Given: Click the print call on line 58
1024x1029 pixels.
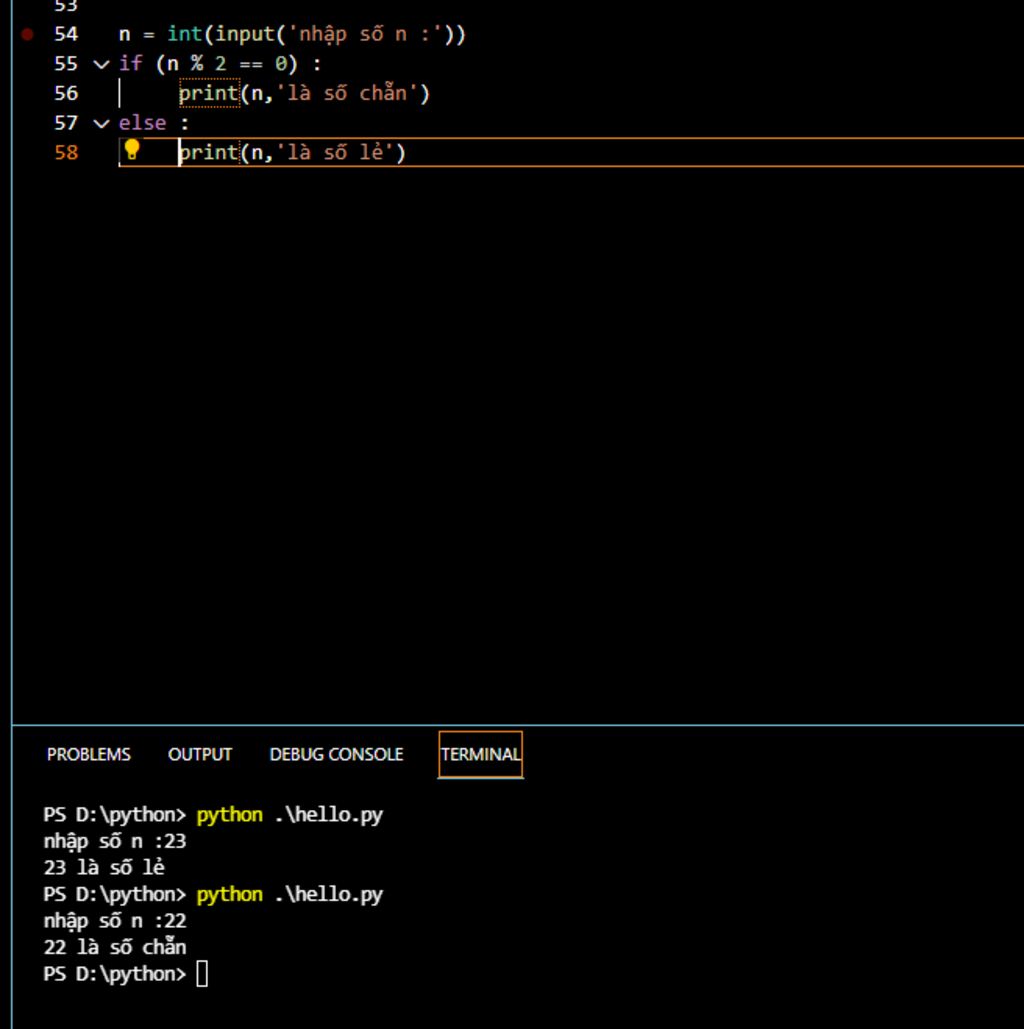Looking at the screenshot, I should 209,152.
